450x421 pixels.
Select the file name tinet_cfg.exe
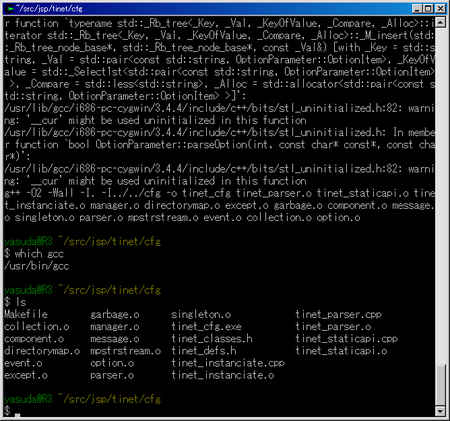[206, 327]
